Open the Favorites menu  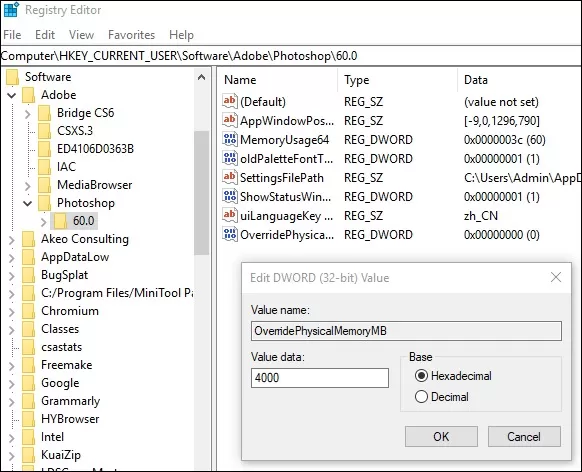[131, 35]
